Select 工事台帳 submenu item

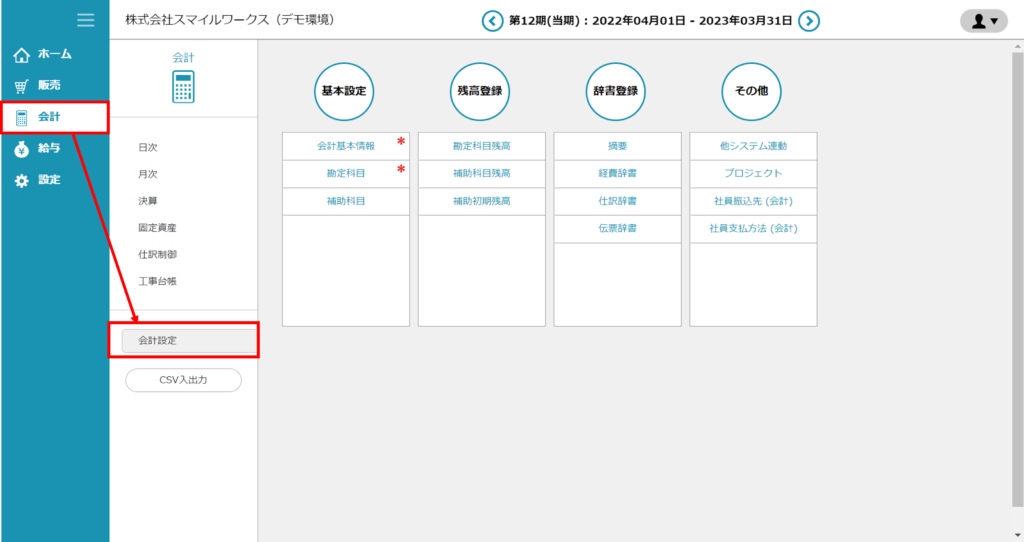[x=157, y=281]
